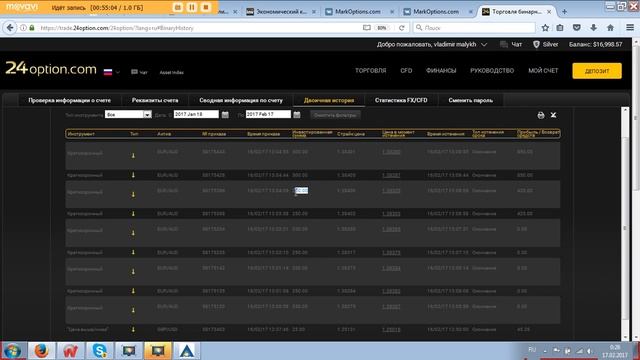Expand the language chevron next to the flag
This screenshot has width=640, height=360.
(x=118, y=72)
